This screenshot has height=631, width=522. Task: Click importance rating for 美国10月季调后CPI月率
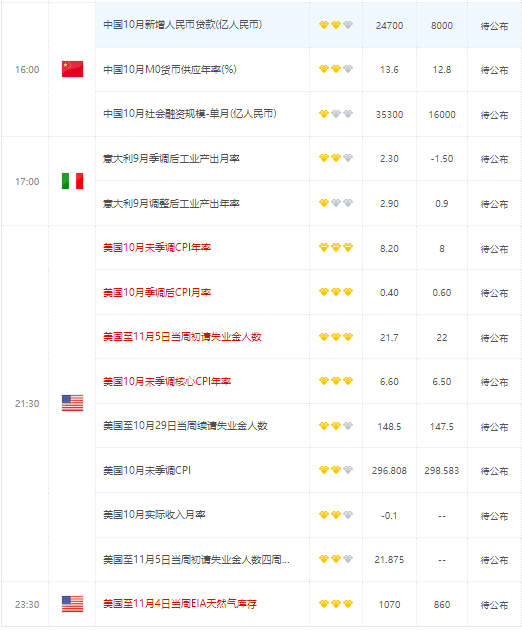coord(336,292)
